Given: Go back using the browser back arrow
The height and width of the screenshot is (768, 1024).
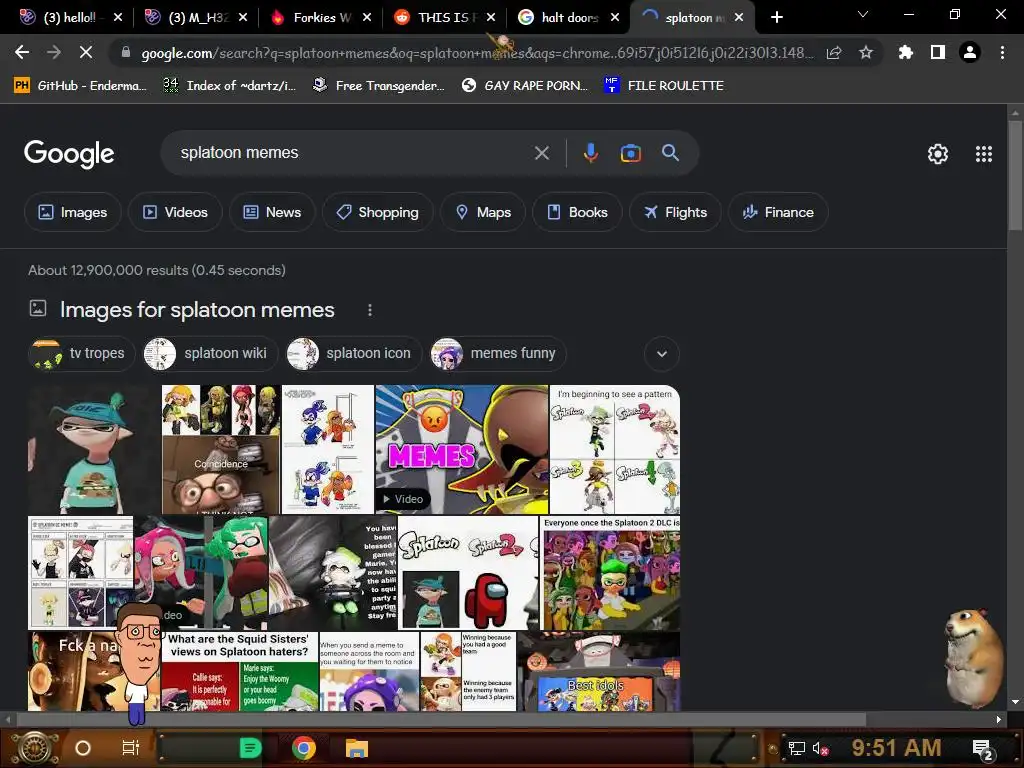Looking at the screenshot, I should coord(22,52).
